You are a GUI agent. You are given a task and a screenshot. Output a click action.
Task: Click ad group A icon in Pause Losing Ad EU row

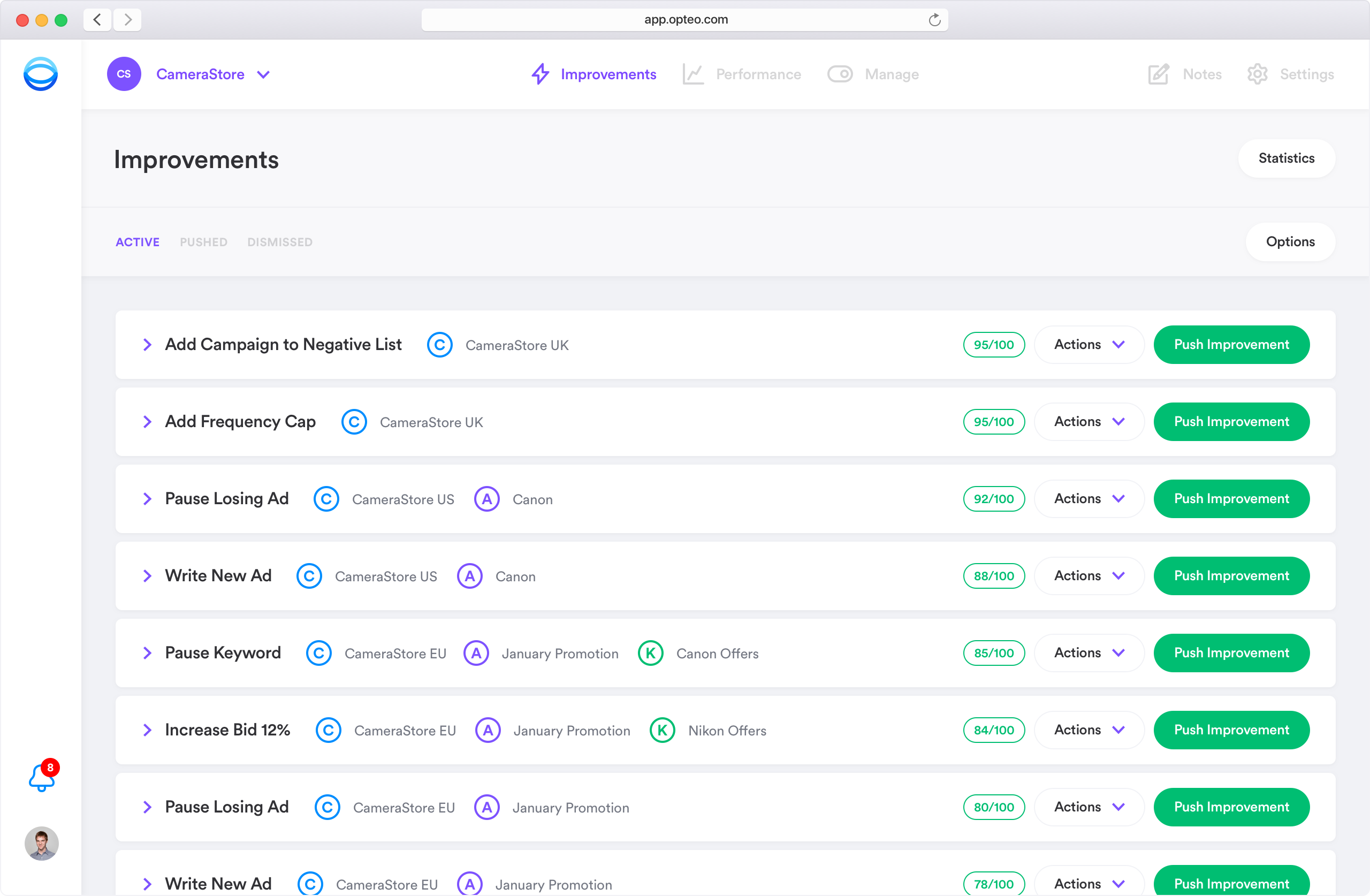pyautogui.click(x=487, y=807)
